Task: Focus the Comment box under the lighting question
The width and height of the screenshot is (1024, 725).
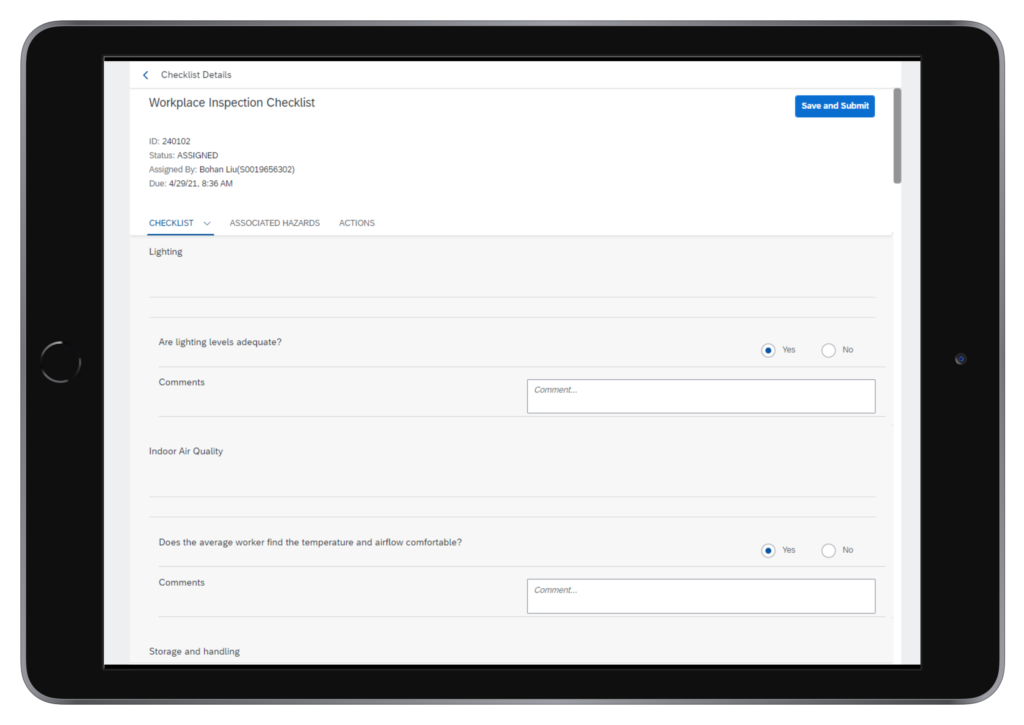Action: coord(700,396)
